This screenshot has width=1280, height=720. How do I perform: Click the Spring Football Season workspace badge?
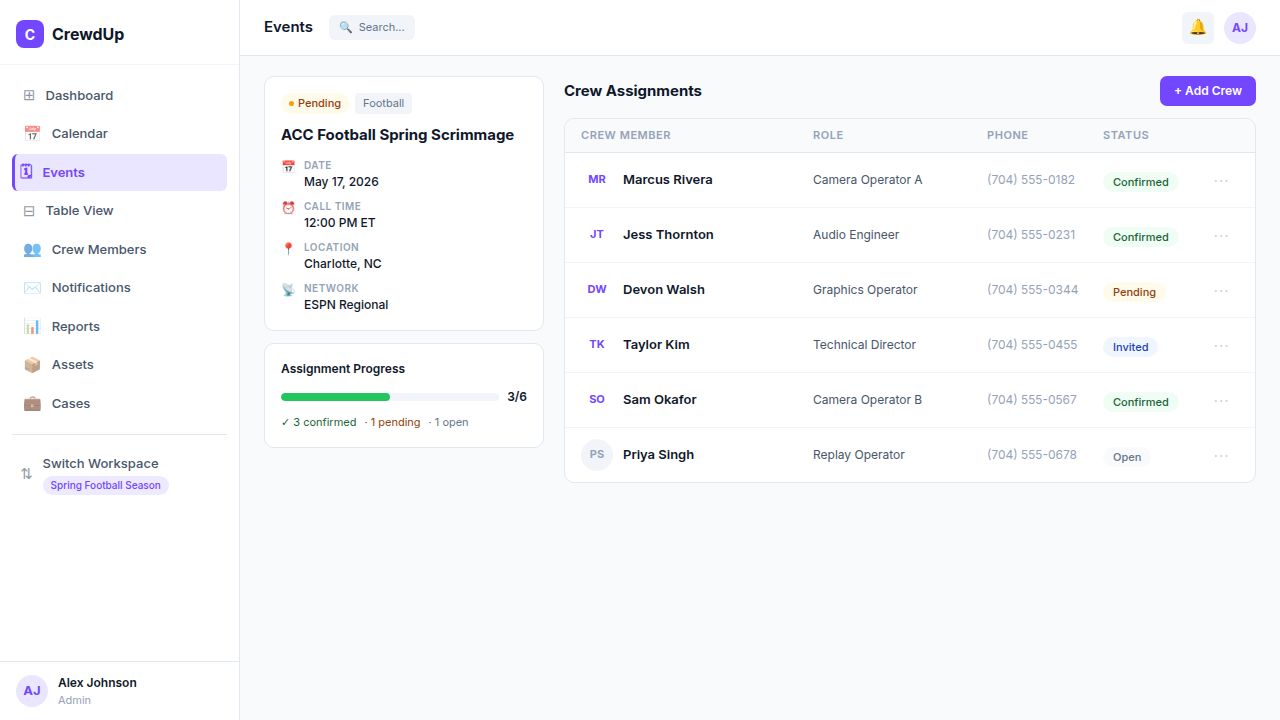click(x=106, y=486)
